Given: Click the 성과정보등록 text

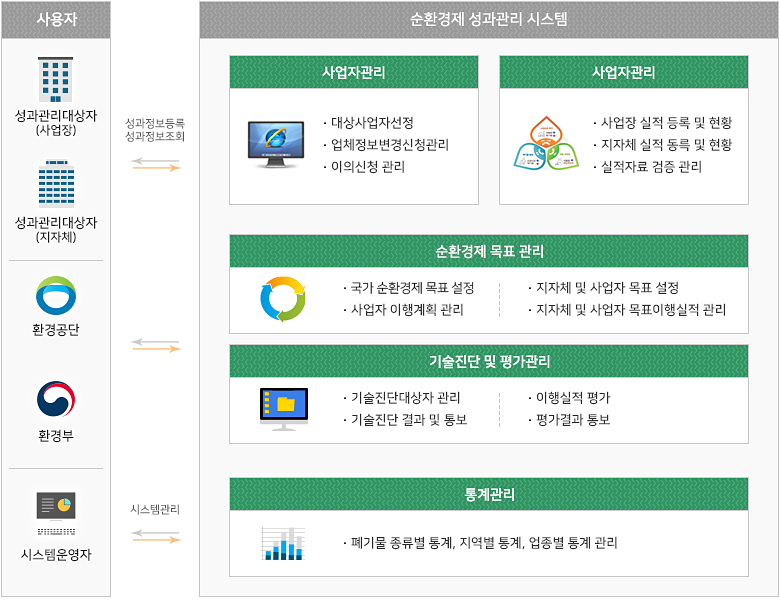Looking at the screenshot, I should tap(155, 123).
